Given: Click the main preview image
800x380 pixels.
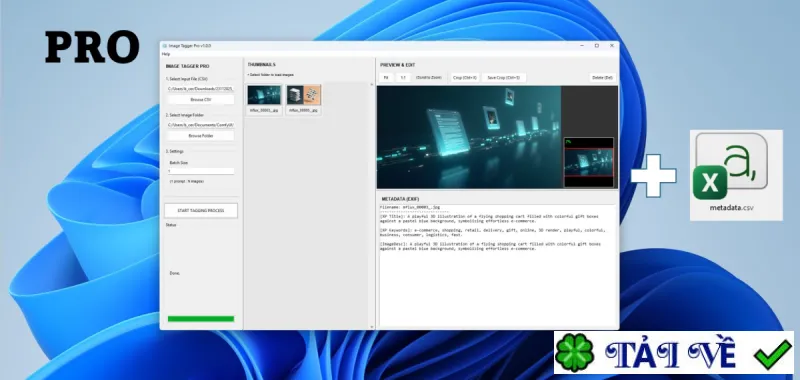Looking at the screenshot, I should [468, 137].
